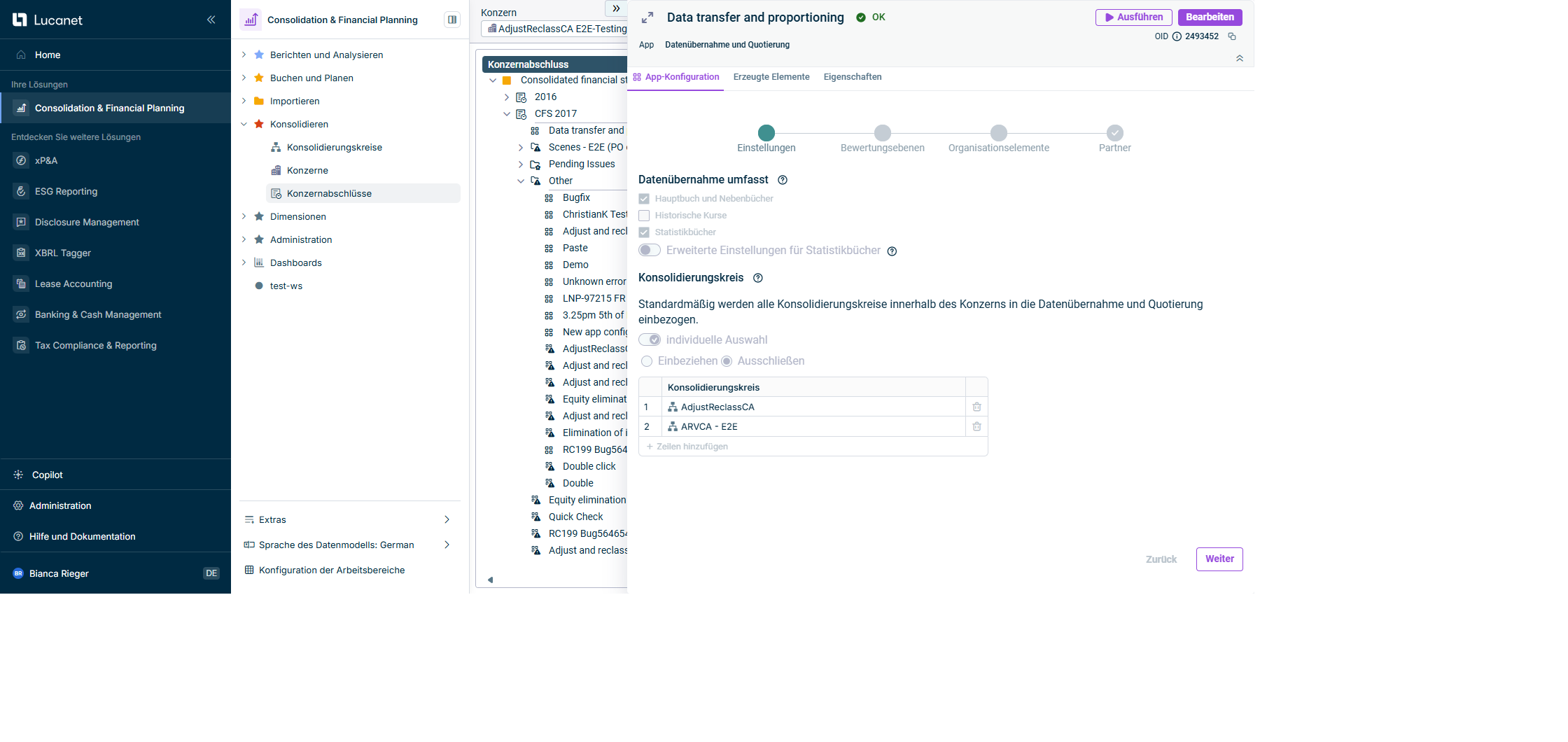This screenshot has width=1568, height=742.
Task: Open the Bianca Rieger user profile
Action: coord(59,573)
